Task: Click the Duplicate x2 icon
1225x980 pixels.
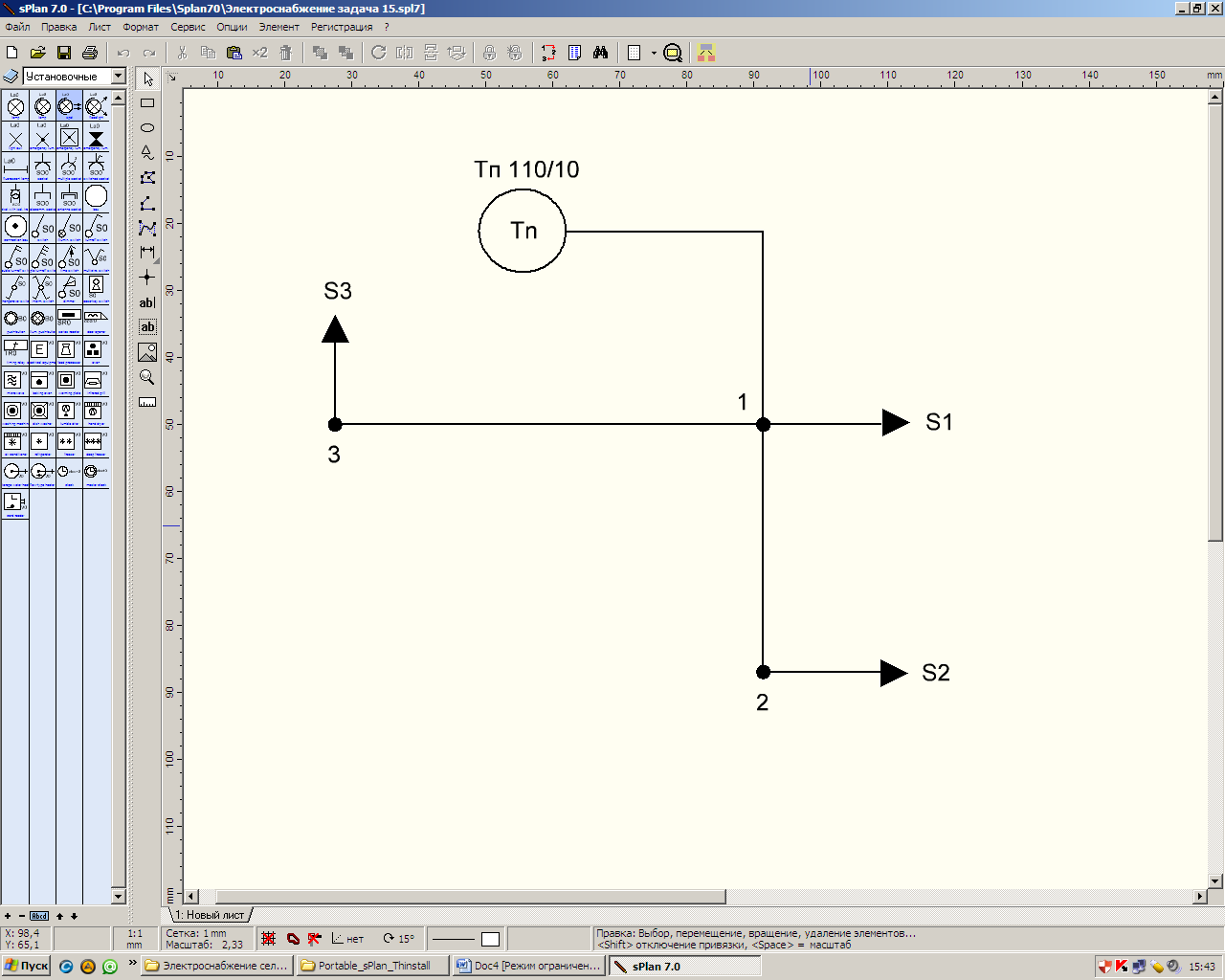Action: tap(259, 53)
